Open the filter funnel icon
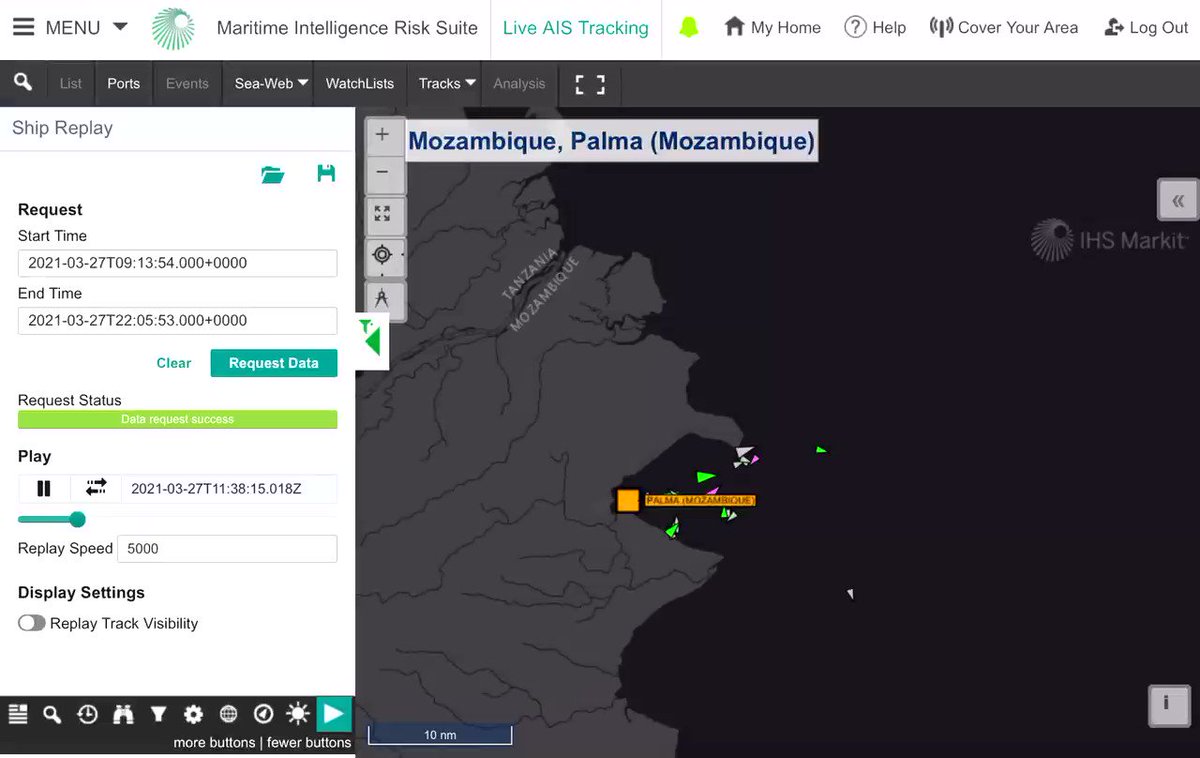1200x758 pixels. 158,714
